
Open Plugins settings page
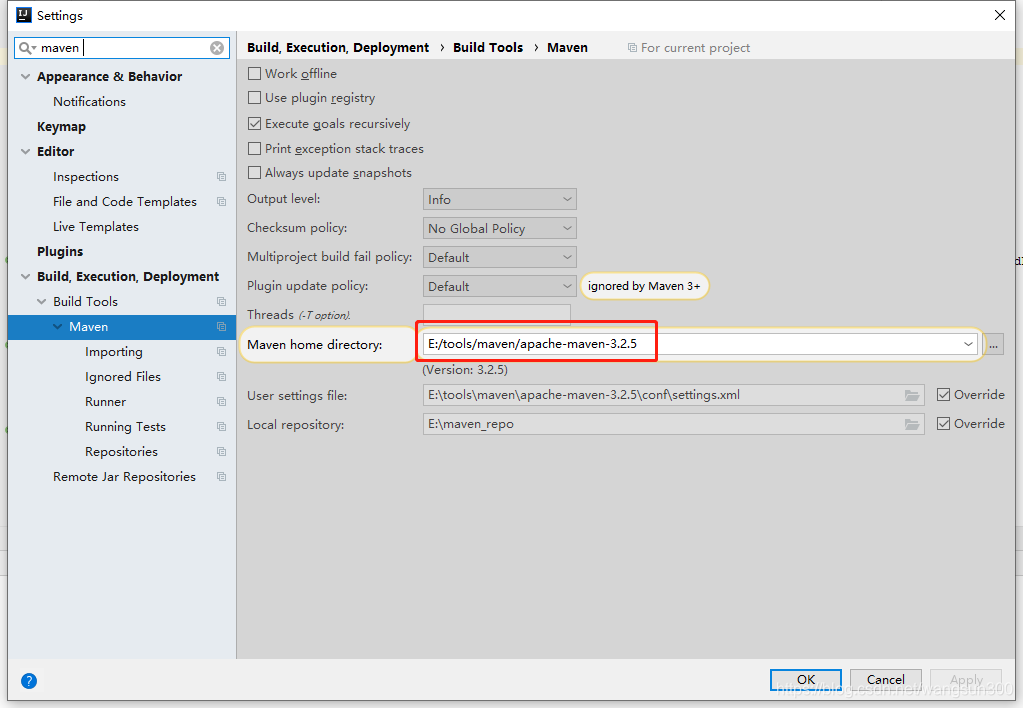coord(60,252)
